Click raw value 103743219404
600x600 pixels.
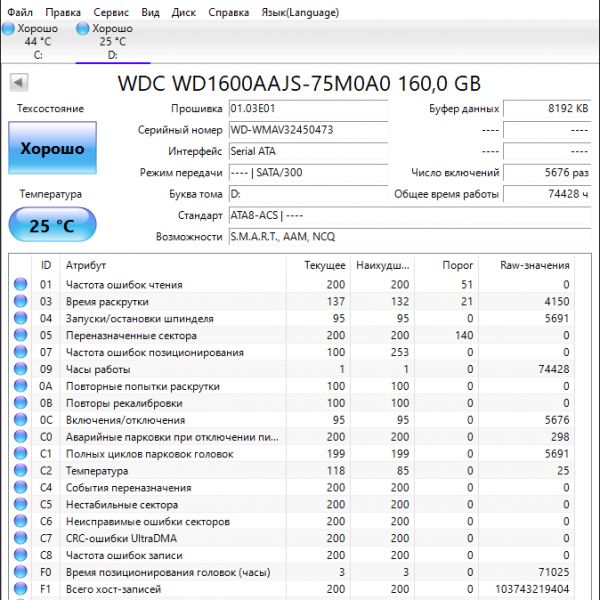pyautogui.click(x=532, y=589)
